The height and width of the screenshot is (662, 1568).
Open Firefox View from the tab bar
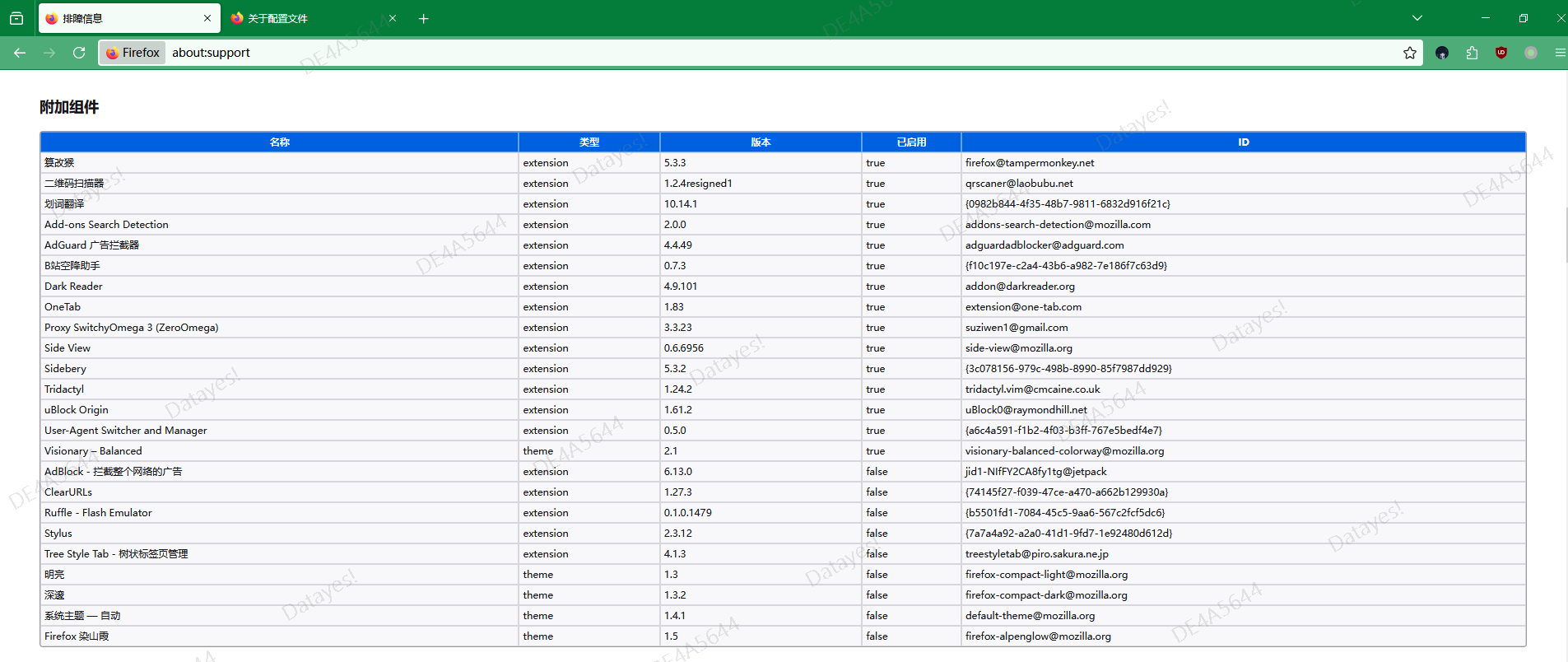pyautogui.click(x=16, y=18)
